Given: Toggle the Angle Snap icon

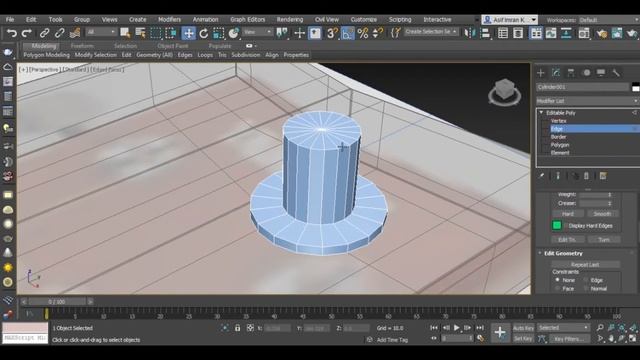Looking at the screenshot, I should [x=347, y=33].
